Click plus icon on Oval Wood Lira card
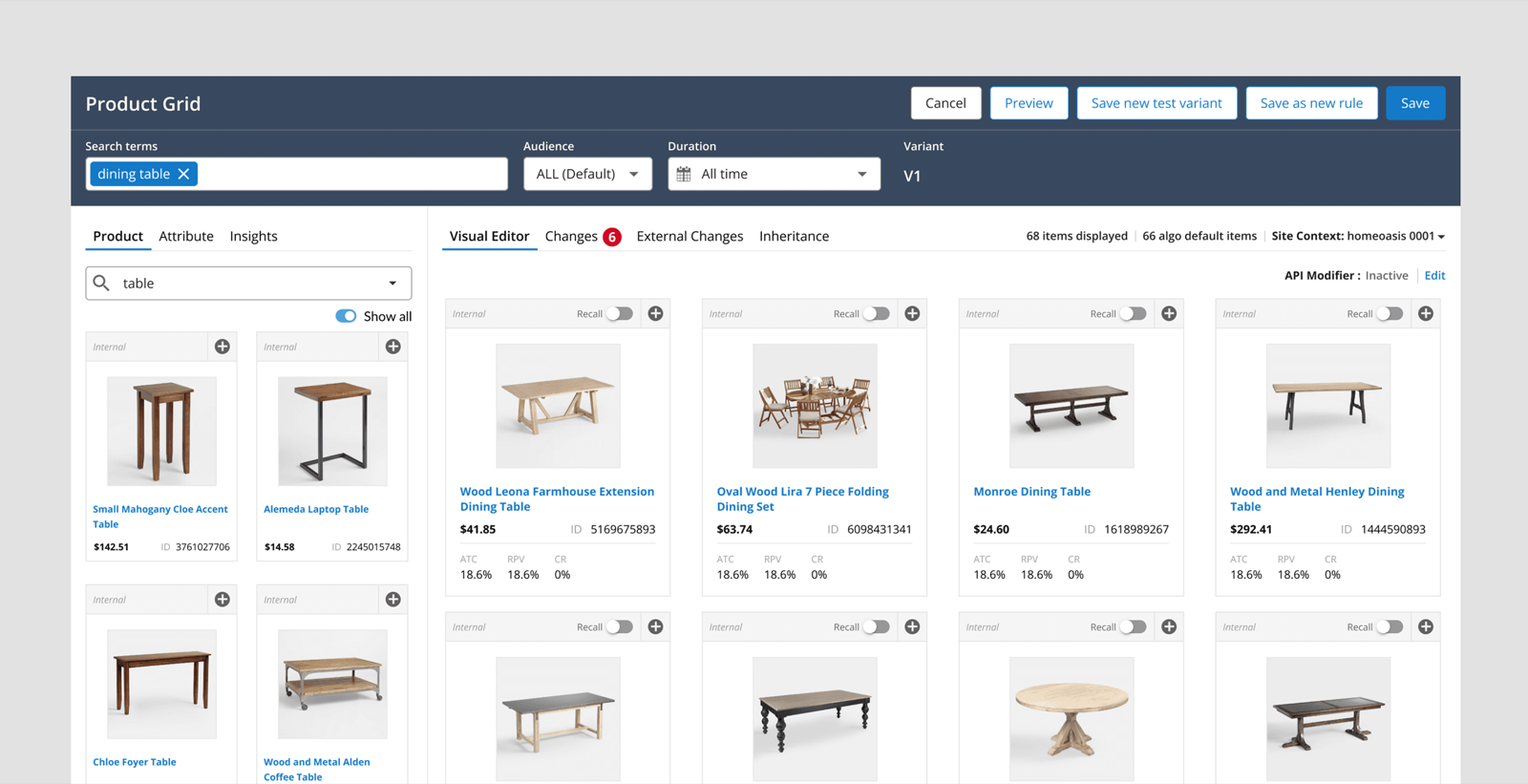The width and height of the screenshot is (1528, 784). [913, 313]
